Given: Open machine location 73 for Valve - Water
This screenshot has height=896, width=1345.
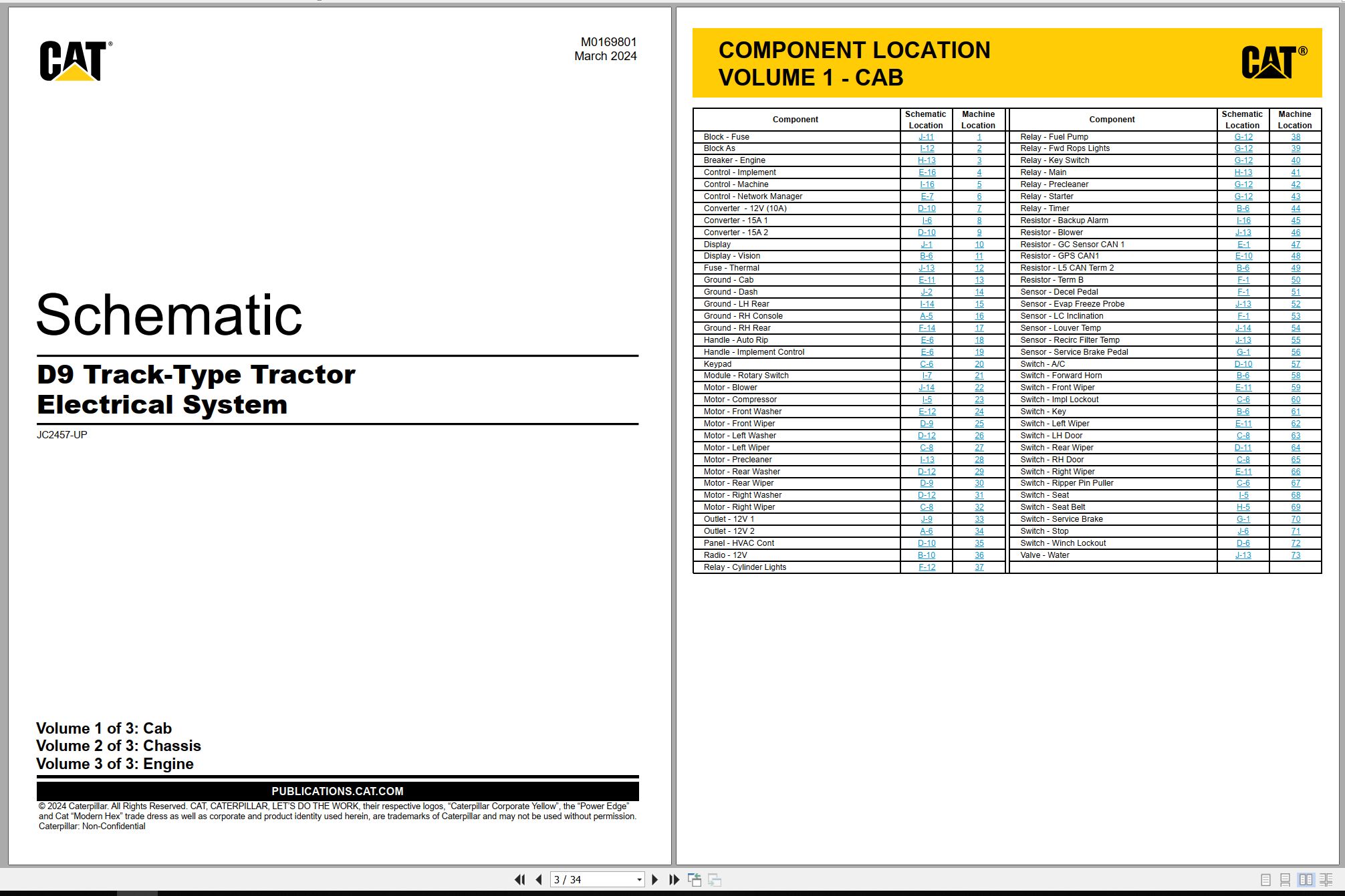Looking at the screenshot, I should coord(1296,555).
